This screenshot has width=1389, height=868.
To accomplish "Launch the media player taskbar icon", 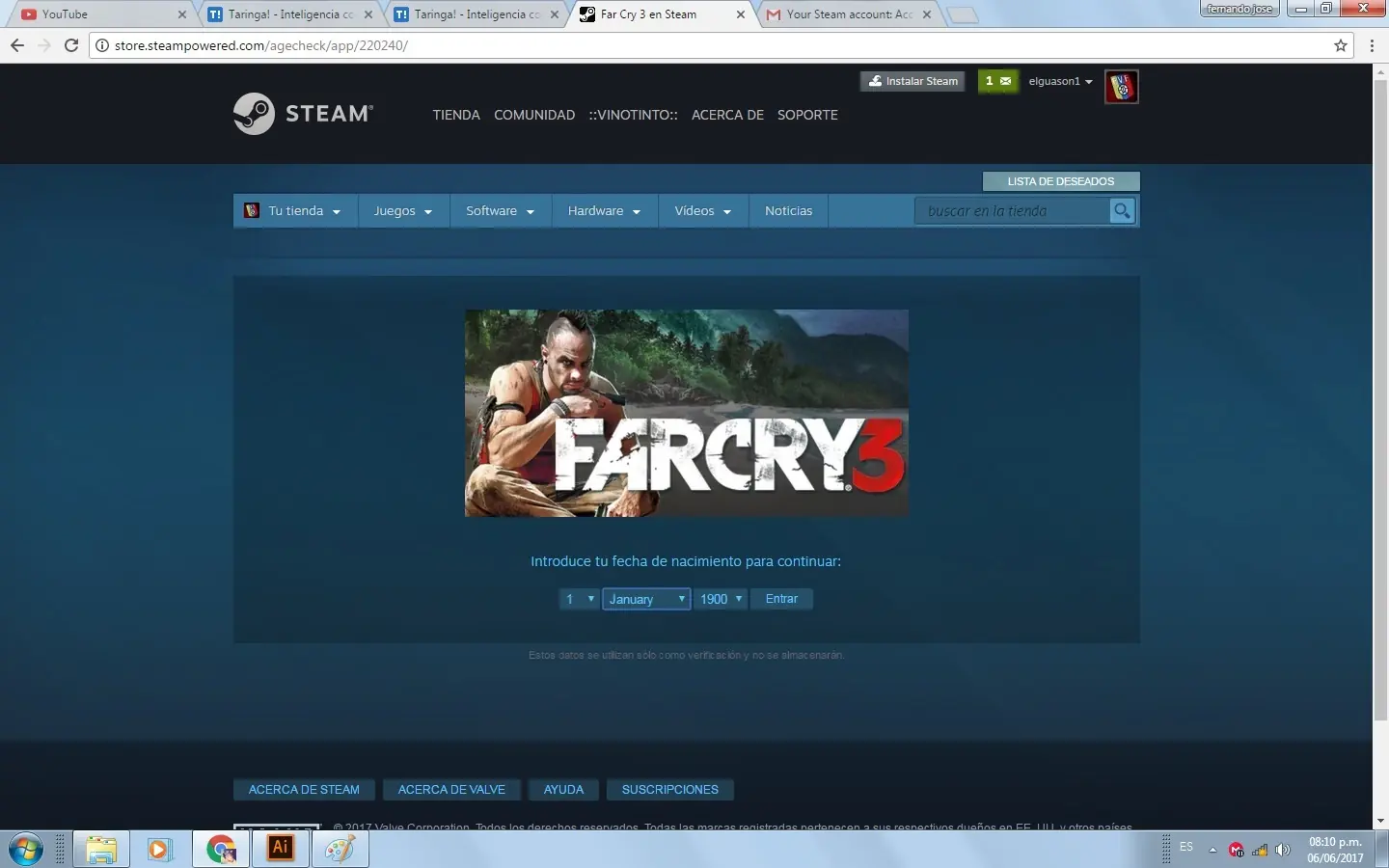I will (x=159, y=850).
